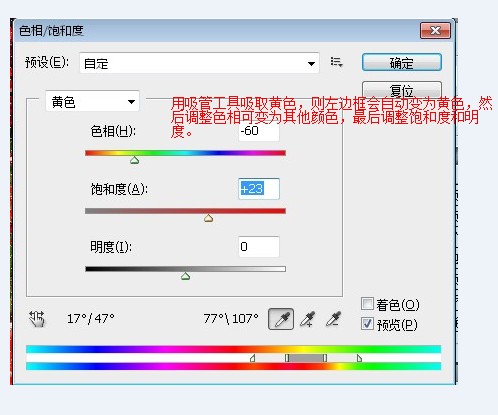498x415 pixels.
Task: Select the add to sample eyedropper
Action: click(307, 319)
